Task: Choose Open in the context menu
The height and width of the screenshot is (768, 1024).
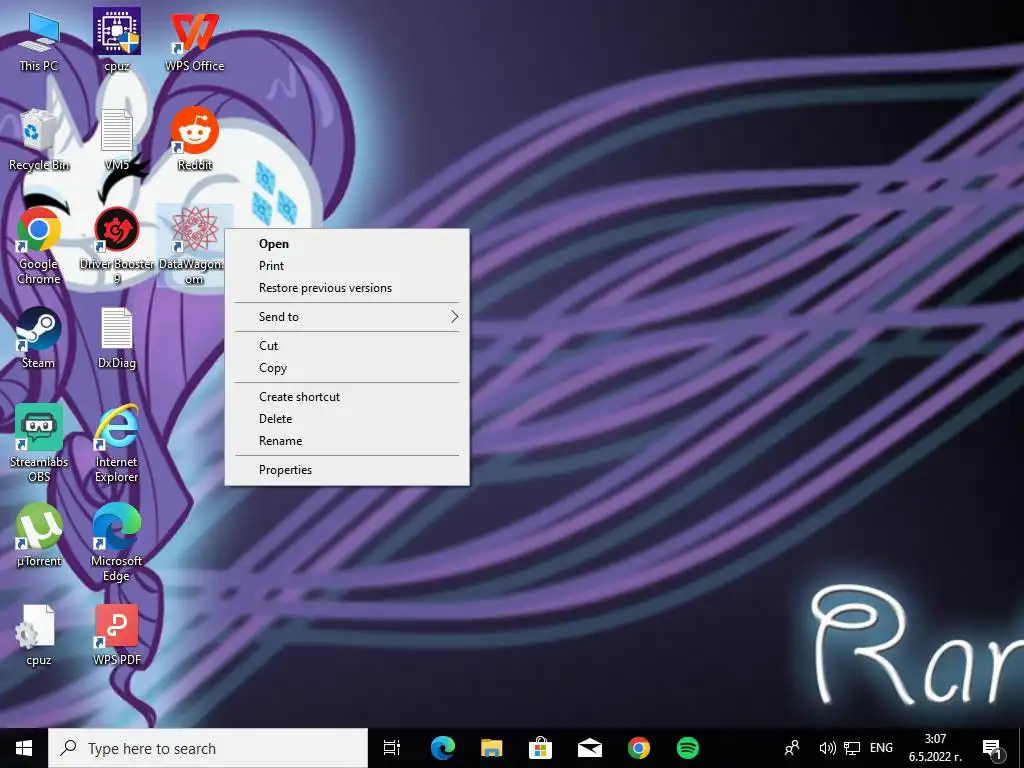Action: tap(347, 244)
